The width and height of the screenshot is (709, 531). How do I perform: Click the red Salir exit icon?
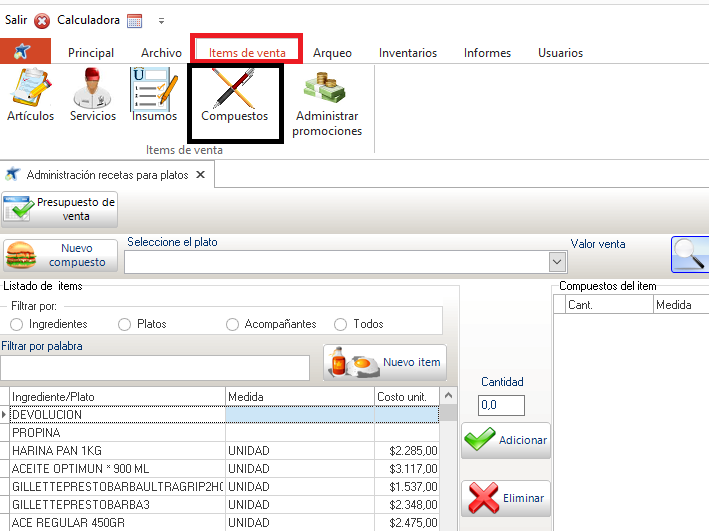(41, 20)
